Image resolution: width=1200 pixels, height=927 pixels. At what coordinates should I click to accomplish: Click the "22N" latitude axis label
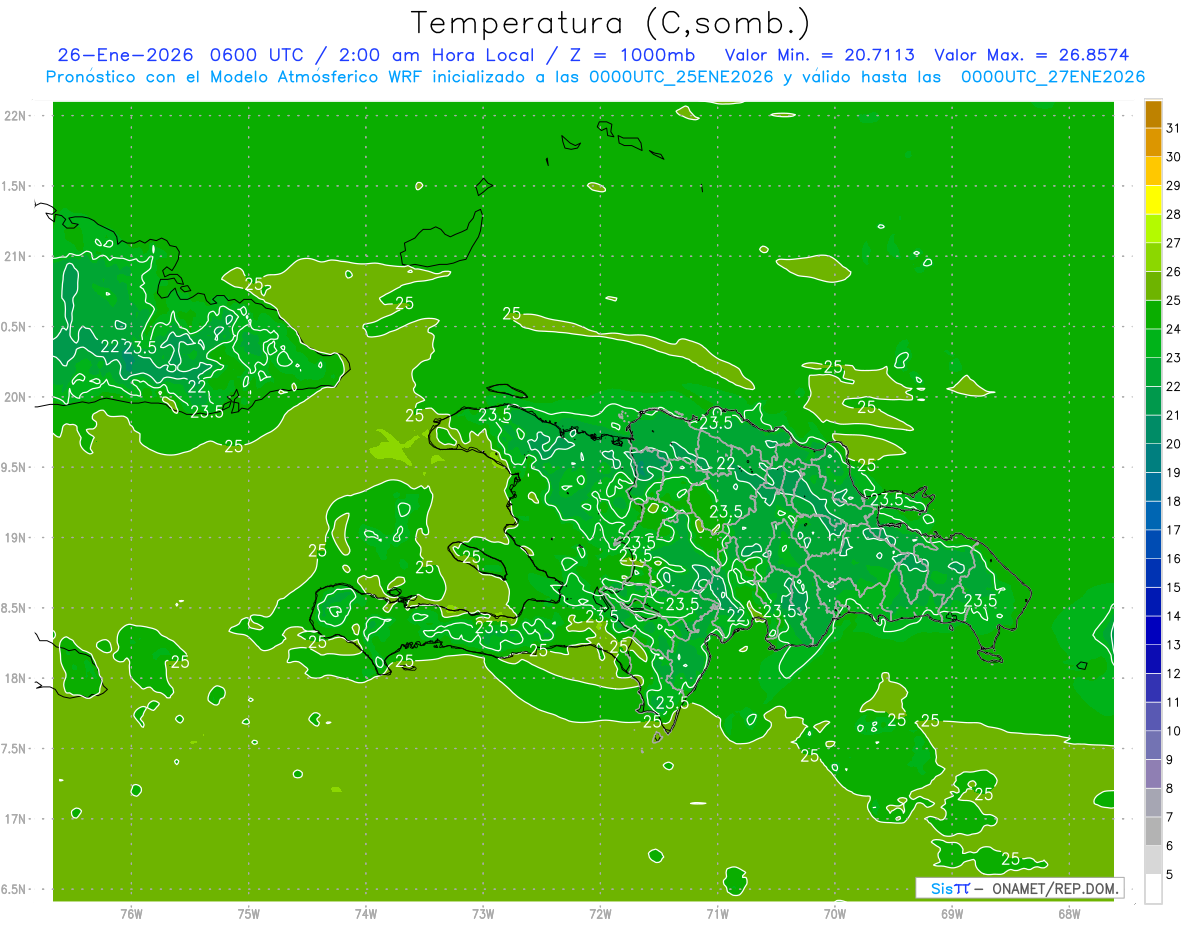tap(16, 116)
